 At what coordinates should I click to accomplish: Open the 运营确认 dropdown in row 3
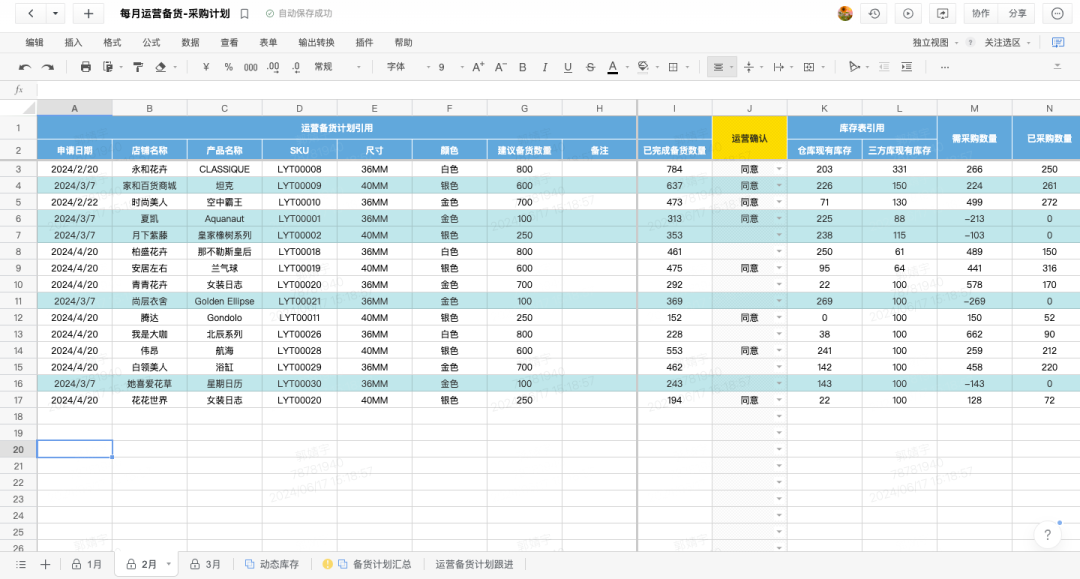click(x=779, y=169)
